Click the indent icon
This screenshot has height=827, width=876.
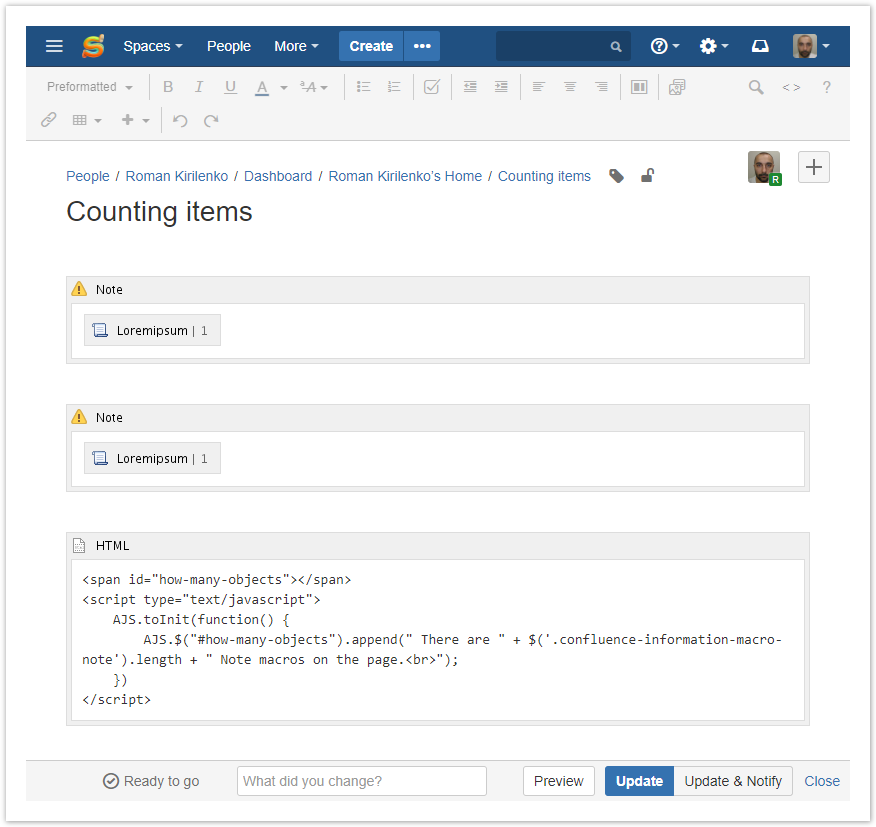point(501,87)
